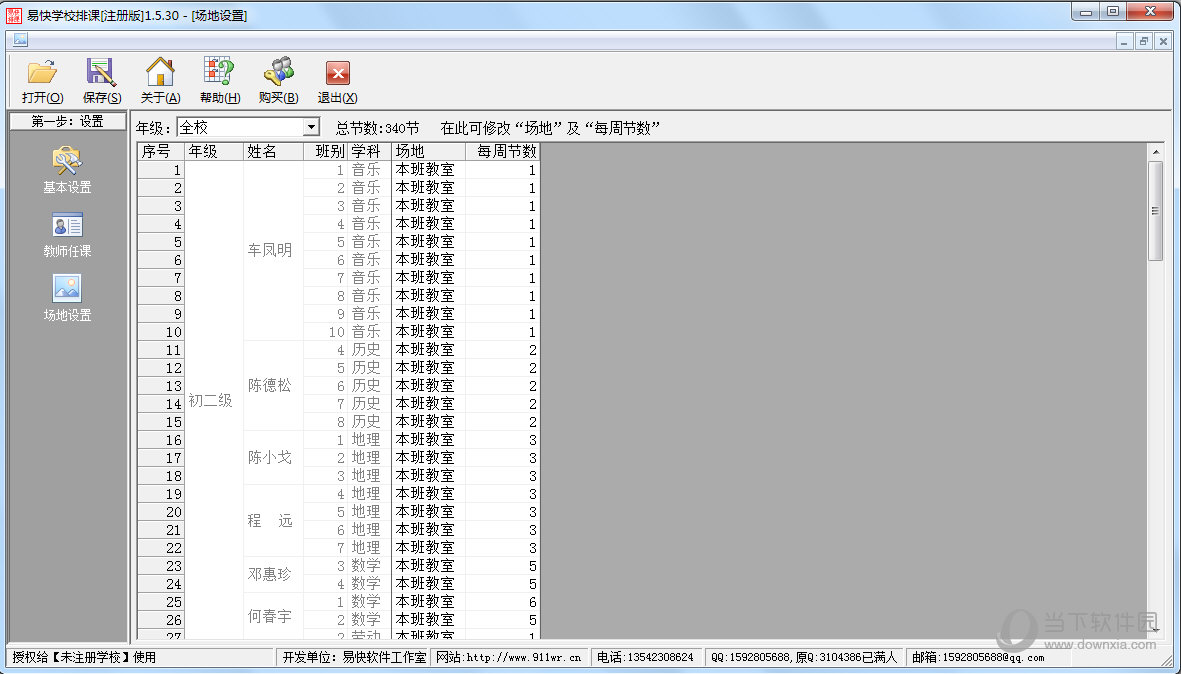Viewport: 1181px width, 674px height.
Task: Click the inner document icon in the menu strip
Action: 20,40
